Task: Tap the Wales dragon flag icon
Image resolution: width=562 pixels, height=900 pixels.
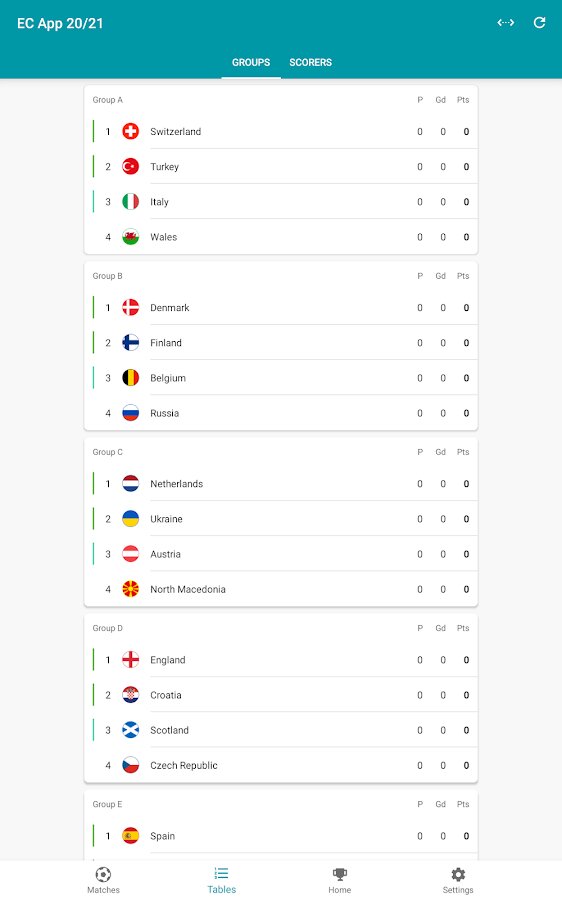Action: point(131,237)
